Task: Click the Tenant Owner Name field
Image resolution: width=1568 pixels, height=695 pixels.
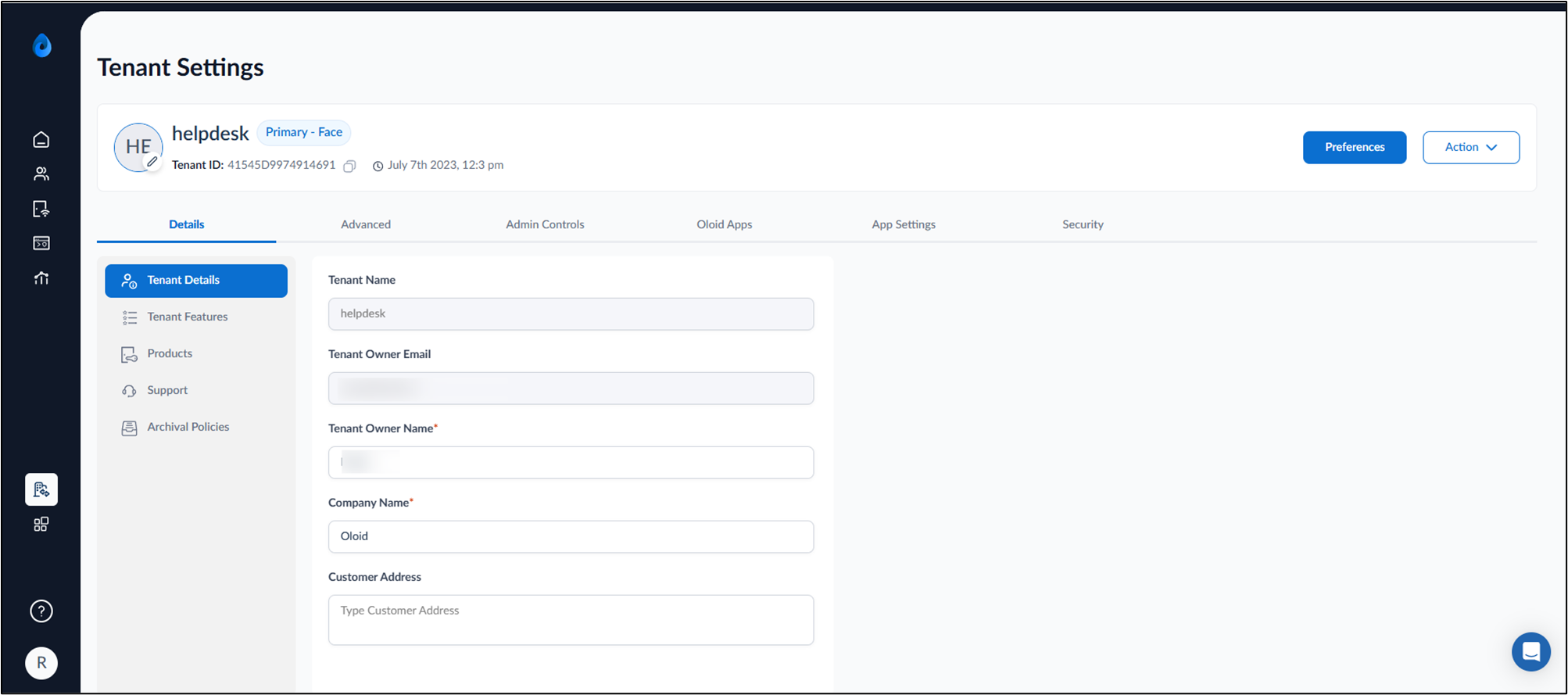Action: [571, 463]
